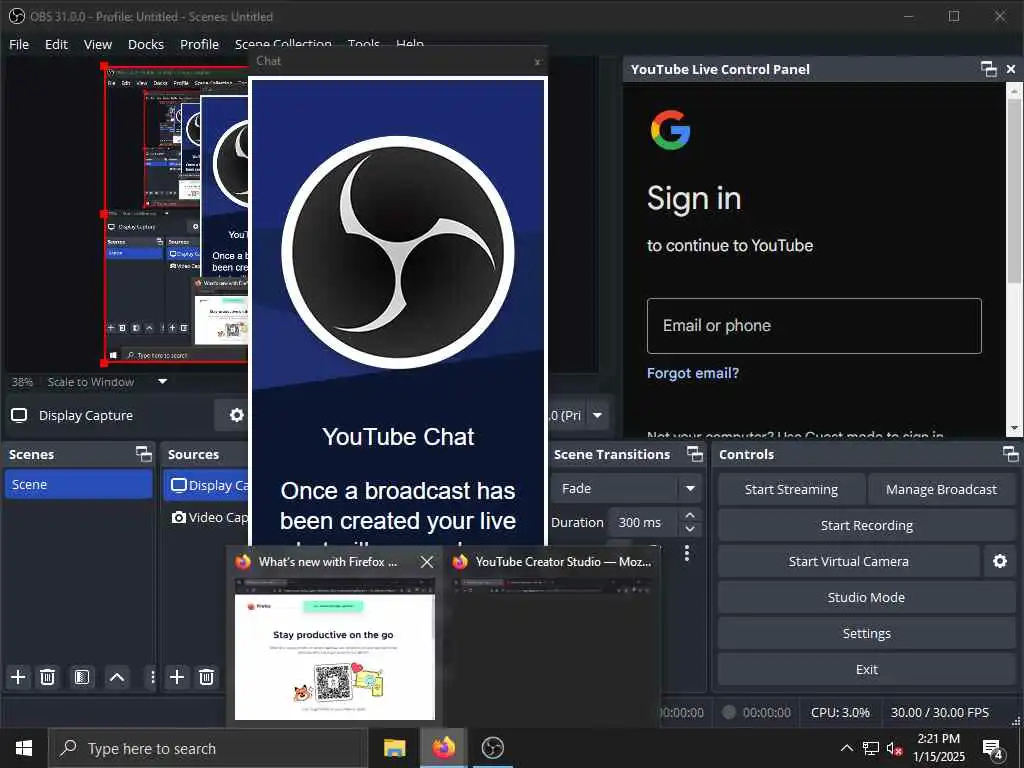Click Exit button in Controls
This screenshot has height=768, width=1024.
pyautogui.click(x=867, y=669)
